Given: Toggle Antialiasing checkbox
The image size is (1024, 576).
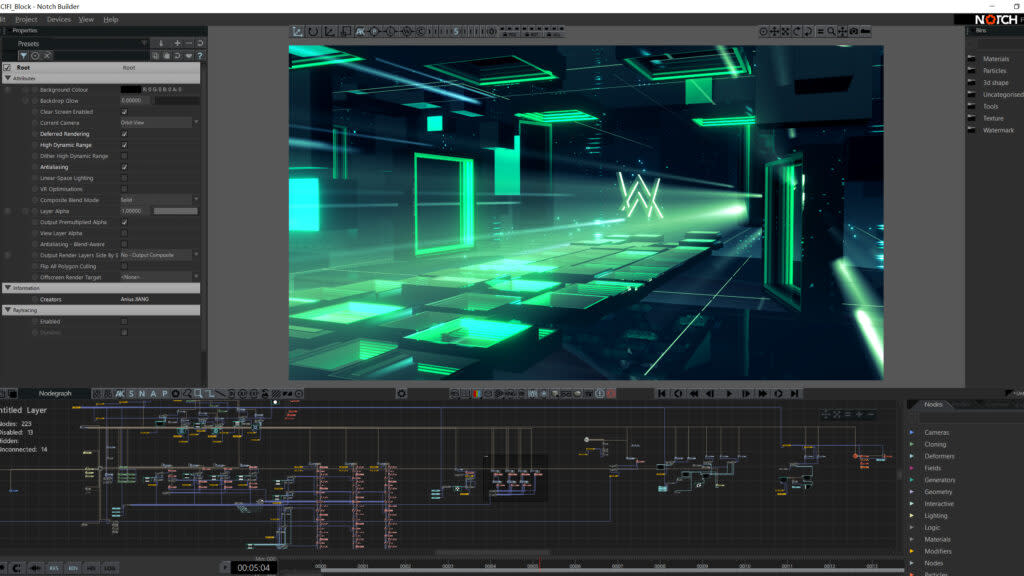Looking at the screenshot, I should (124, 167).
